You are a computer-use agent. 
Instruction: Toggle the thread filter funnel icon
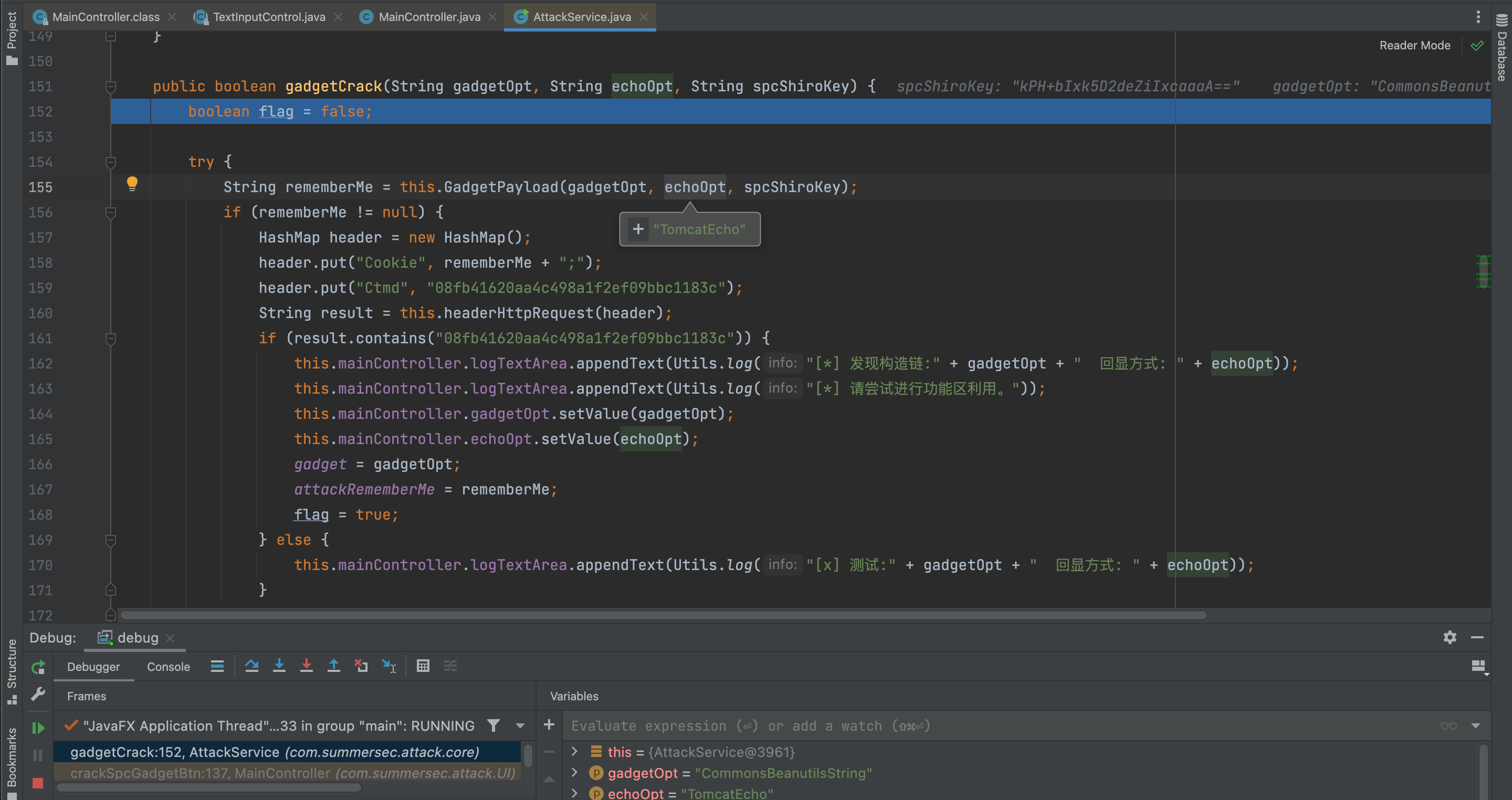pyautogui.click(x=493, y=726)
